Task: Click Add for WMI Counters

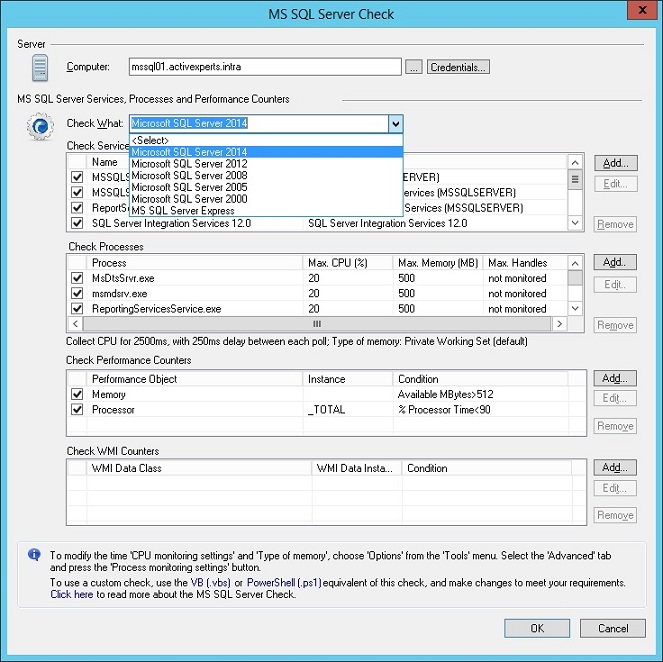Action: click(615, 468)
